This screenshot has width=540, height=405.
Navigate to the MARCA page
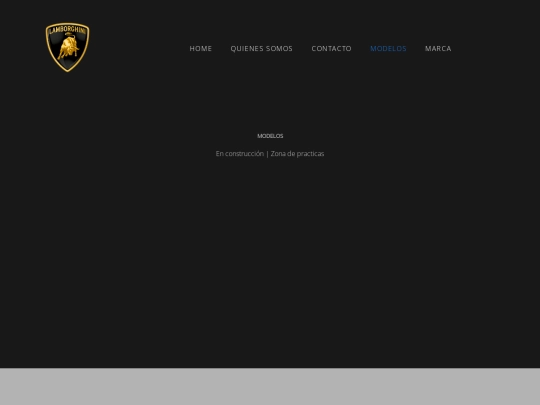(x=438, y=49)
